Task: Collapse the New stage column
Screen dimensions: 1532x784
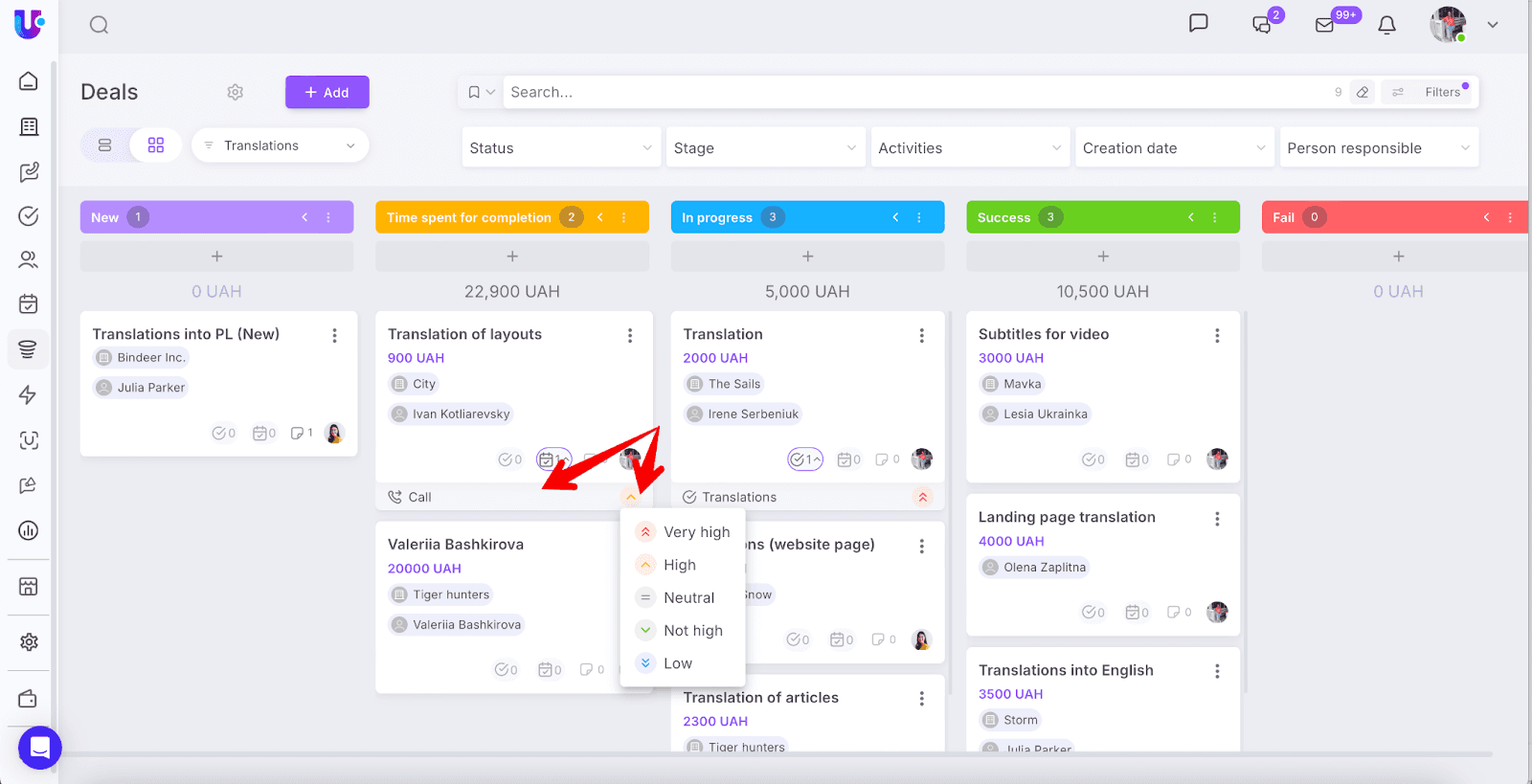Action: pos(304,217)
